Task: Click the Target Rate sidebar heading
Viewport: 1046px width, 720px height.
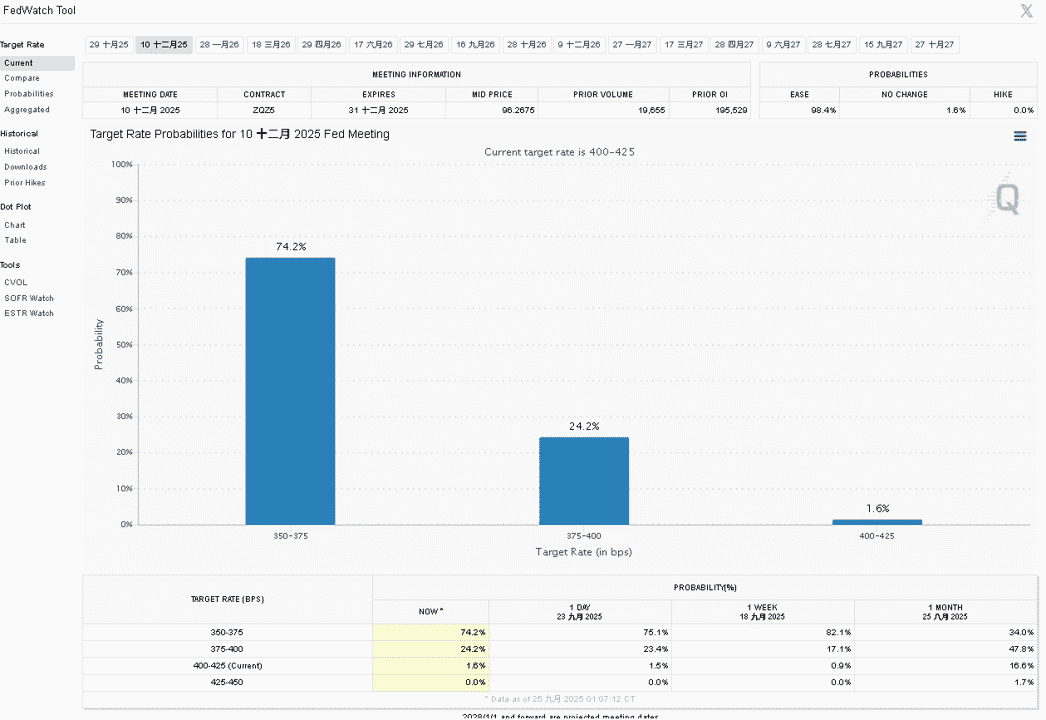Action: (x=22, y=45)
